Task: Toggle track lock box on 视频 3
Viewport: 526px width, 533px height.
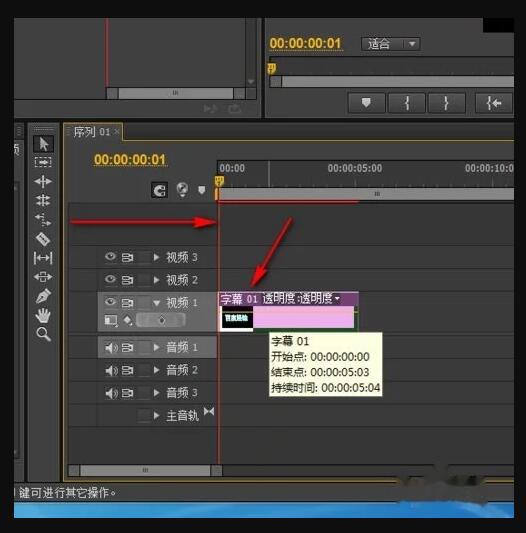Action: click(x=144, y=257)
